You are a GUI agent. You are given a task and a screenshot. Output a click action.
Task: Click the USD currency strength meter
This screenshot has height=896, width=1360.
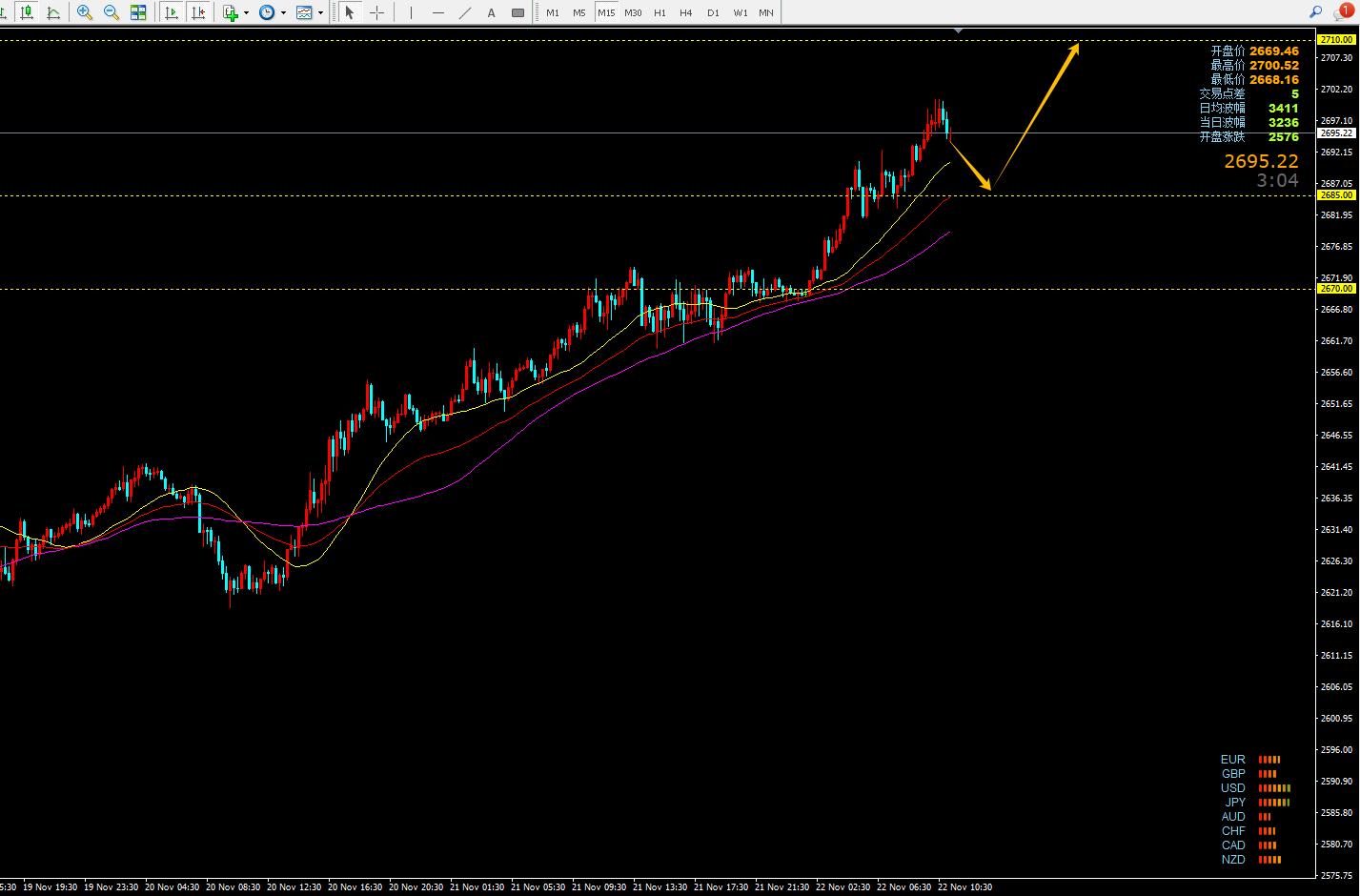click(1274, 788)
